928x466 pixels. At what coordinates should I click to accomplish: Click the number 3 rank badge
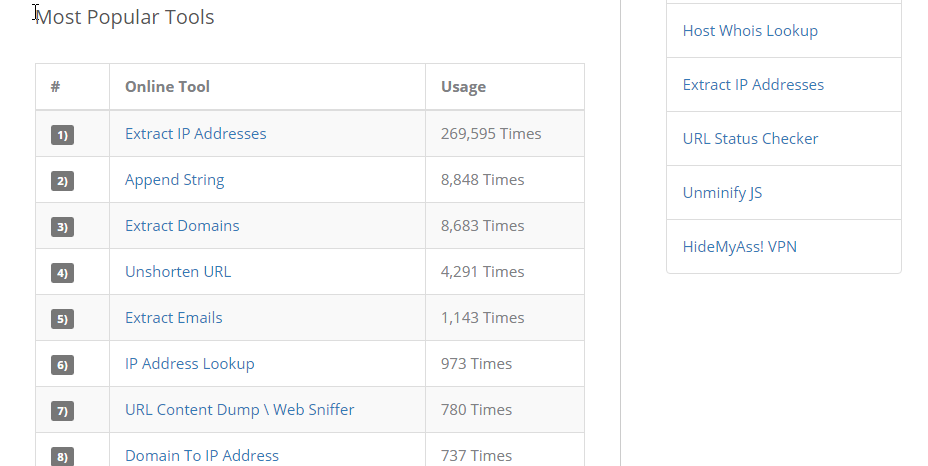62,227
